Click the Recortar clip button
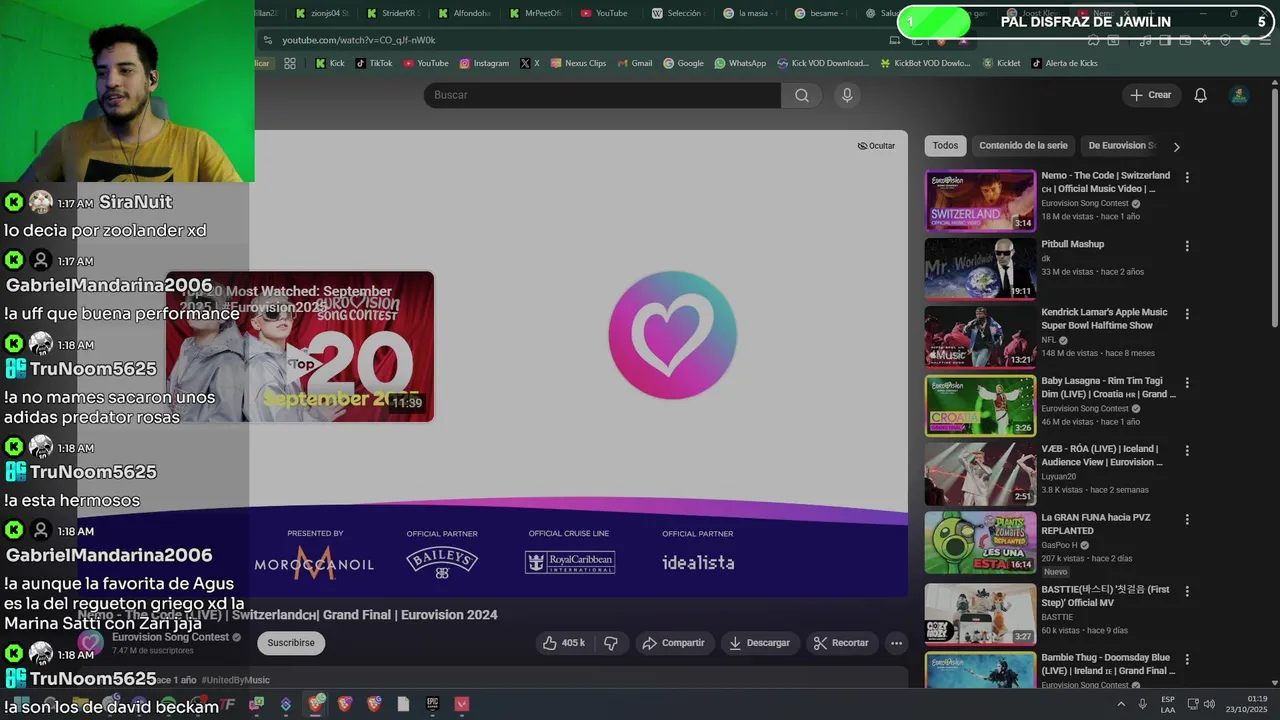The height and width of the screenshot is (720, 1280). (x=842, y=643)
